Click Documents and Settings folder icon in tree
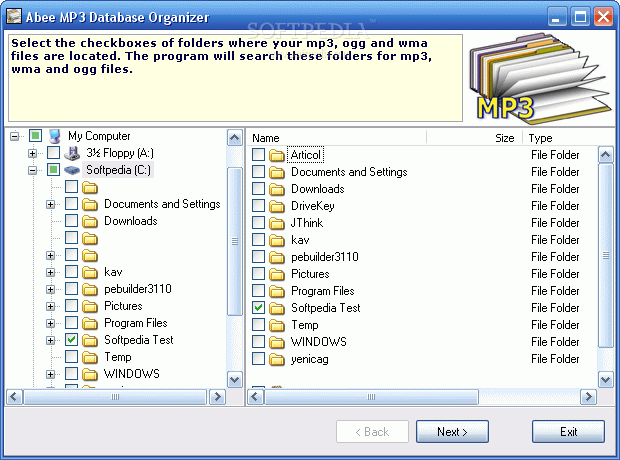This screenshot has width=620, height=460. [90, 204]
